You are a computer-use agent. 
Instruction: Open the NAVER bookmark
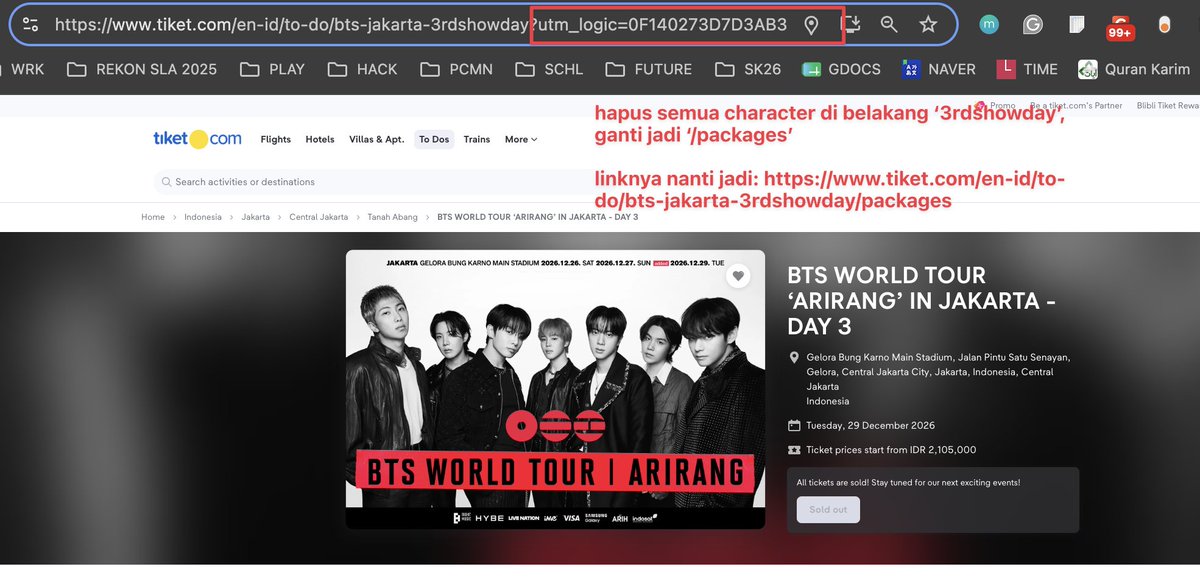(x=938, y=69)
